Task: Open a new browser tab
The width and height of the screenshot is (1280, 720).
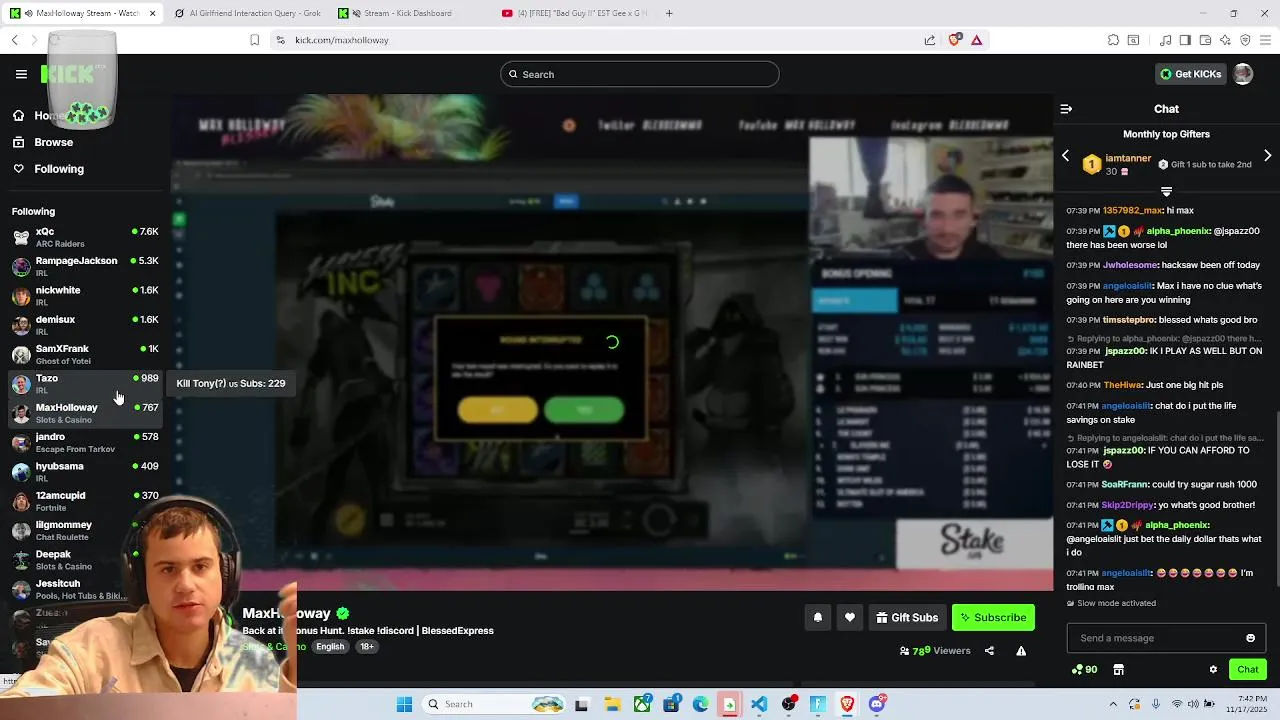Action: (669, 13)
